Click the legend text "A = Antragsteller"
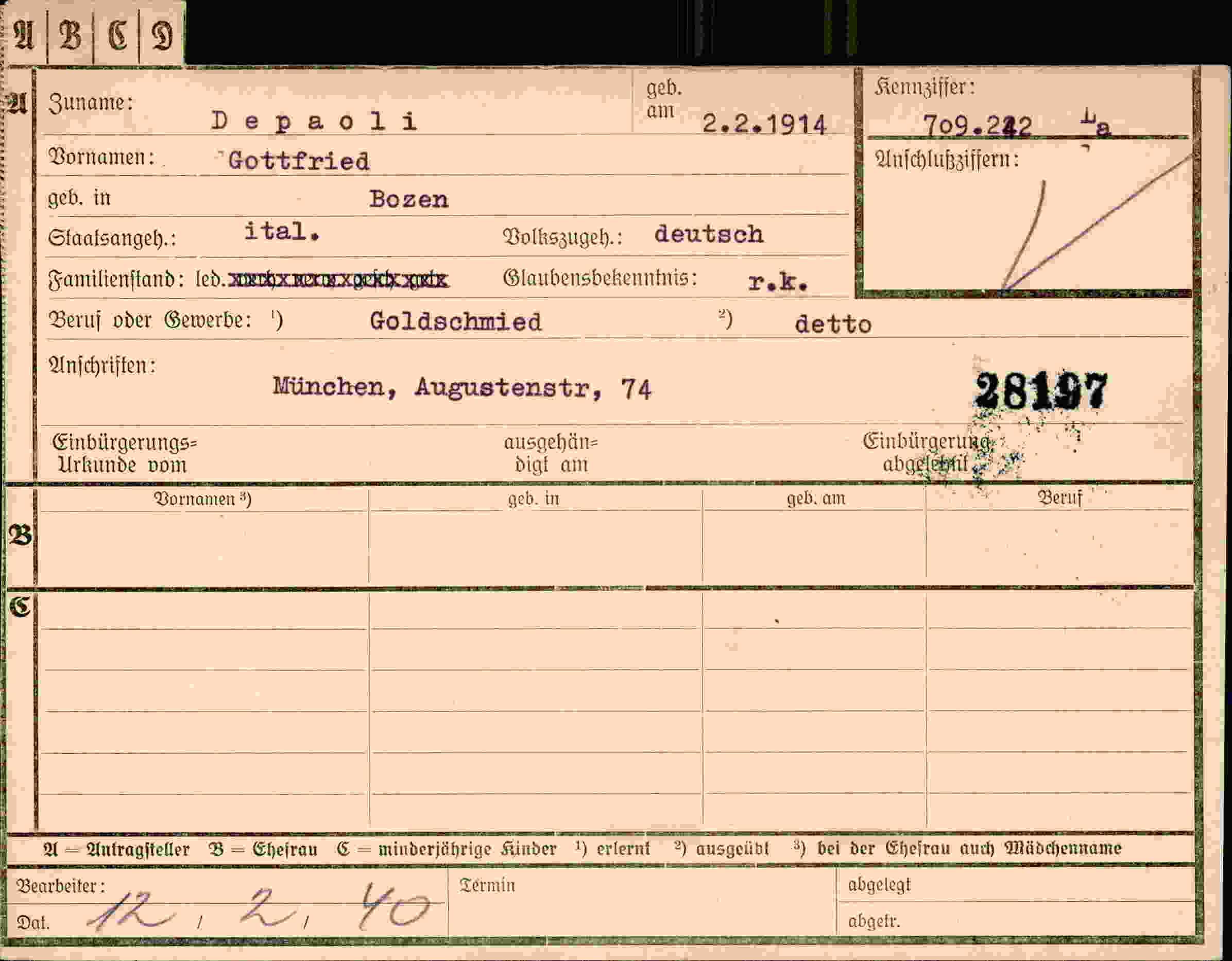This screenshot has height=961, width=1232. click(117, 849)
